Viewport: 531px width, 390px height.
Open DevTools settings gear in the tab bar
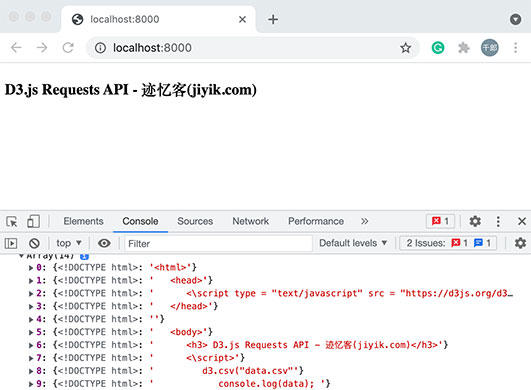[475, 221]
